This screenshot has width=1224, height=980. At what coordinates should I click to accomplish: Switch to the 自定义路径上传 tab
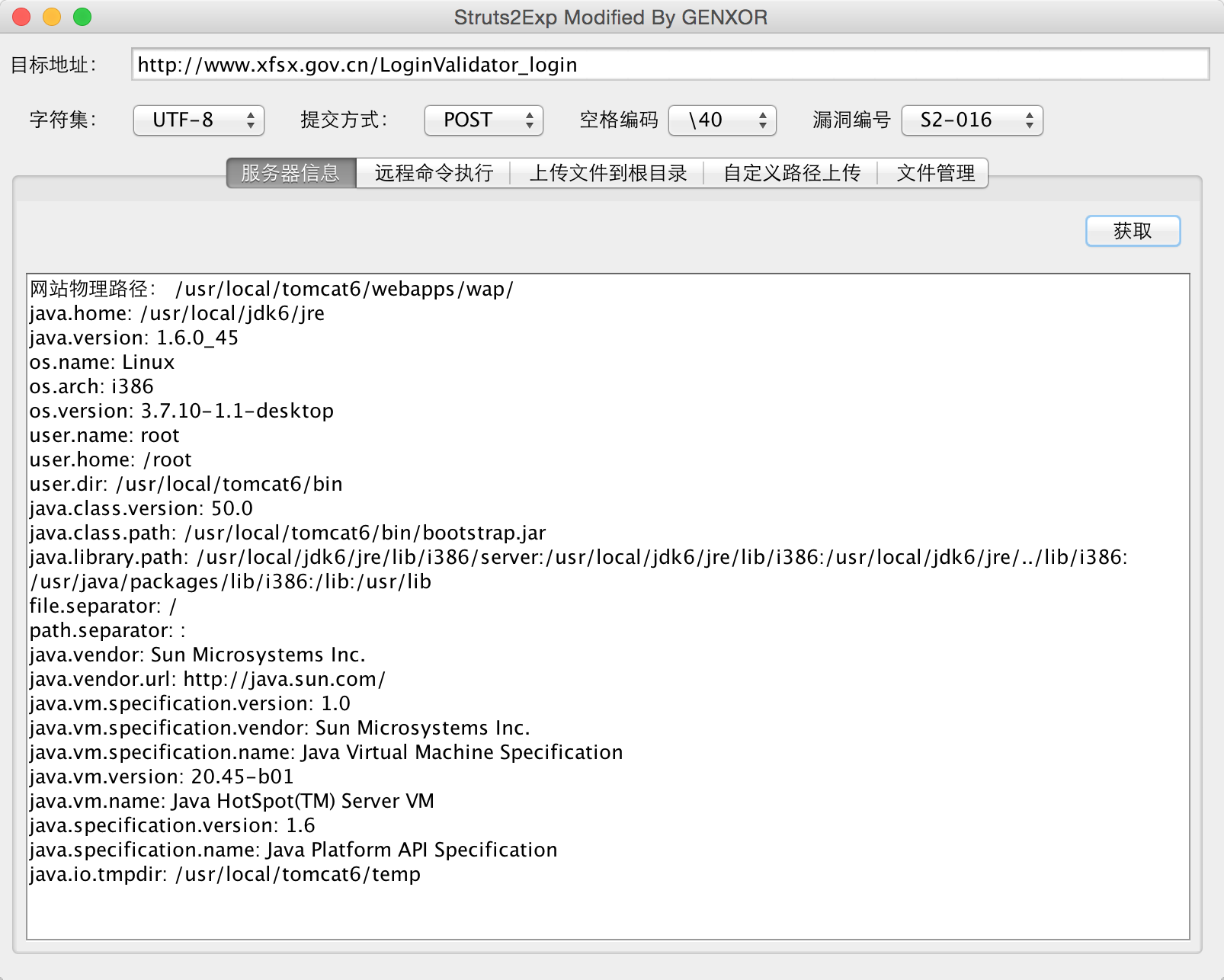point(792,173)
